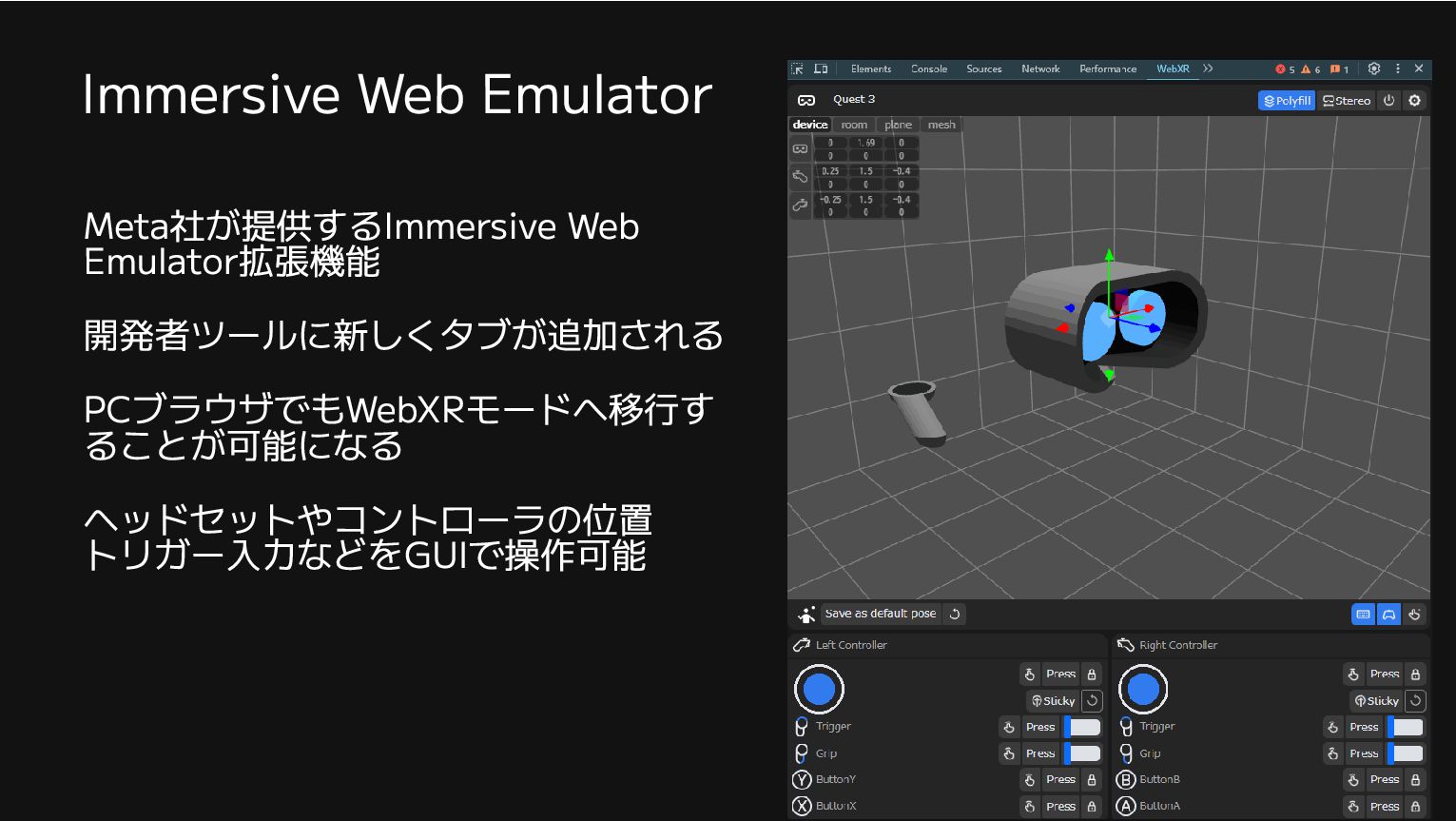Viewport: 1456px width, 821px height.
Task: Recenter Left thumbstick with reset arrow
Action: coord(1093,701)
